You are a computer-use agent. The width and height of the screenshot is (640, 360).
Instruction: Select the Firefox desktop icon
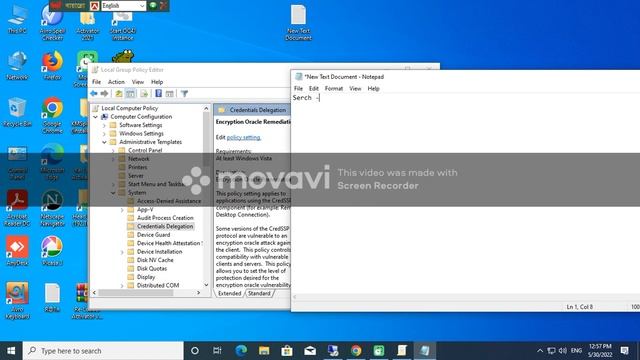[x=52, y=65]
